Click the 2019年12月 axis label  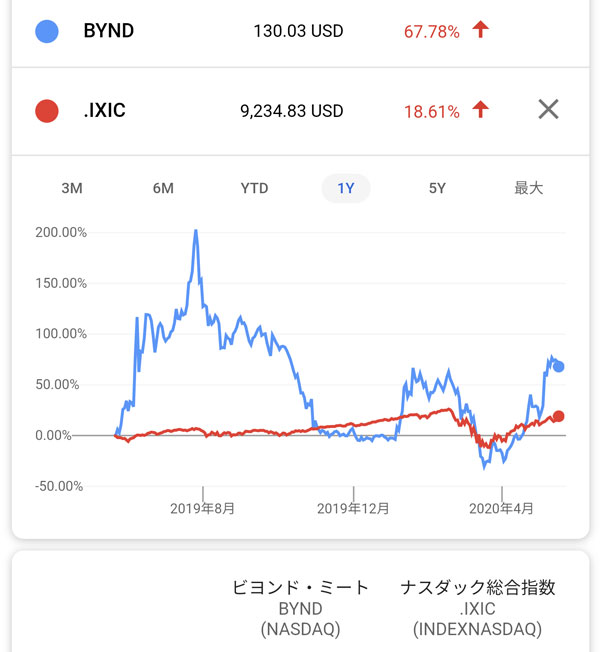click(353, 509)
